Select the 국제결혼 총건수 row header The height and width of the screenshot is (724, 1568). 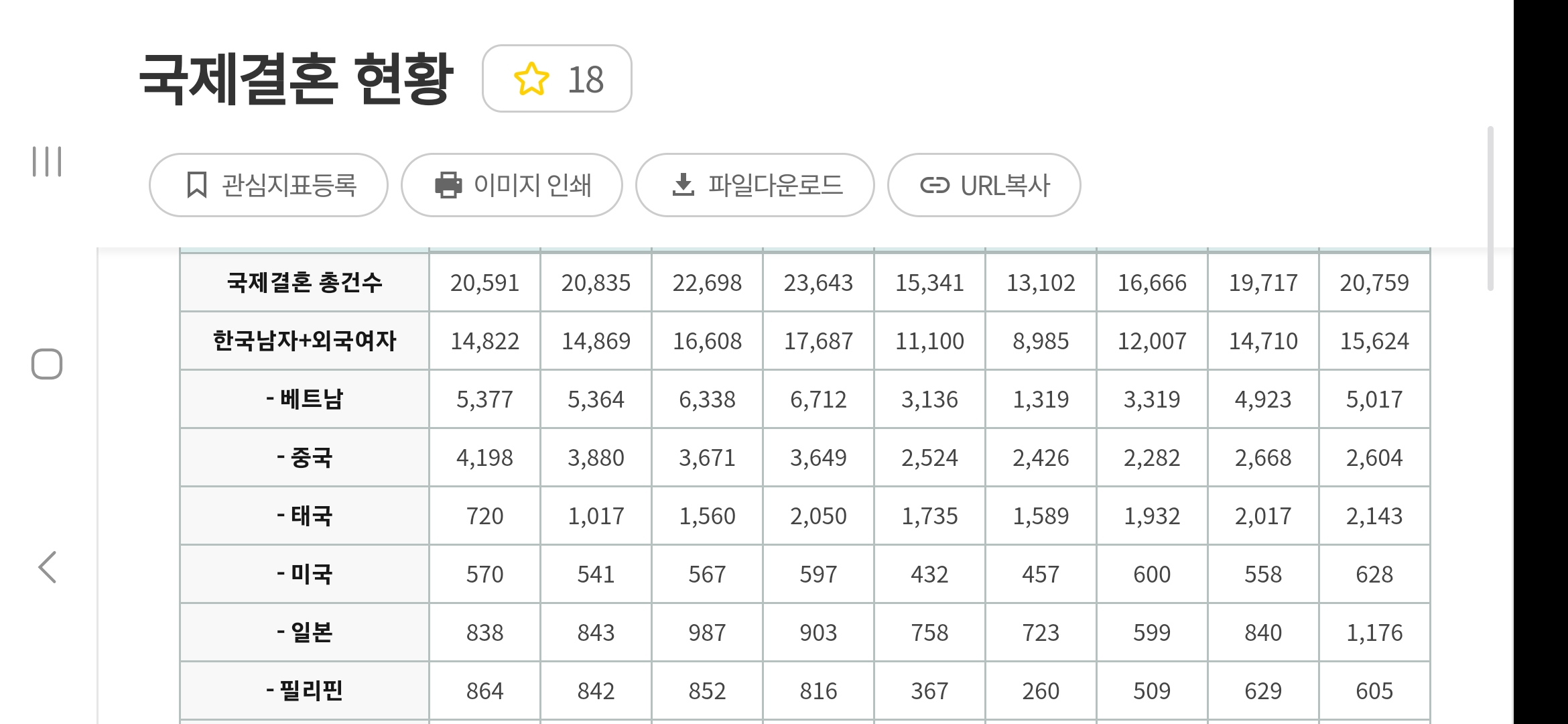304,283
